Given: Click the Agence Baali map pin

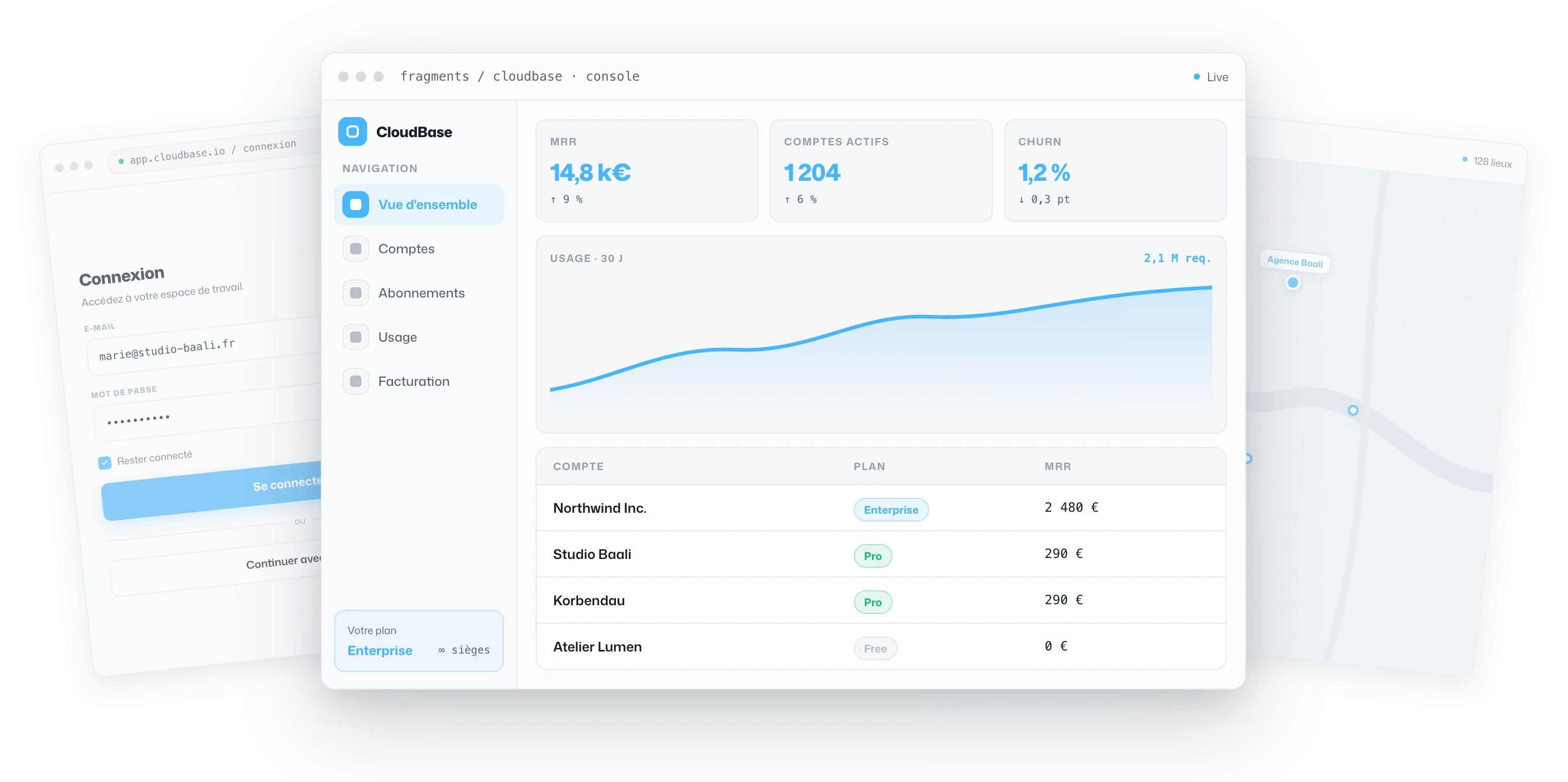Looking at the screenshot, I should [x=1293, y=283].
